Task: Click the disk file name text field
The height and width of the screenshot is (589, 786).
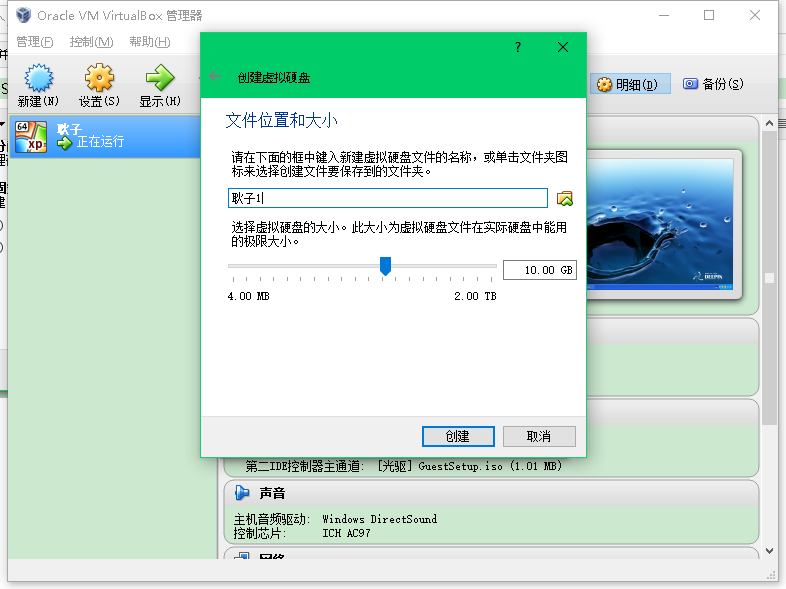Action: click(x=387, y=198)
